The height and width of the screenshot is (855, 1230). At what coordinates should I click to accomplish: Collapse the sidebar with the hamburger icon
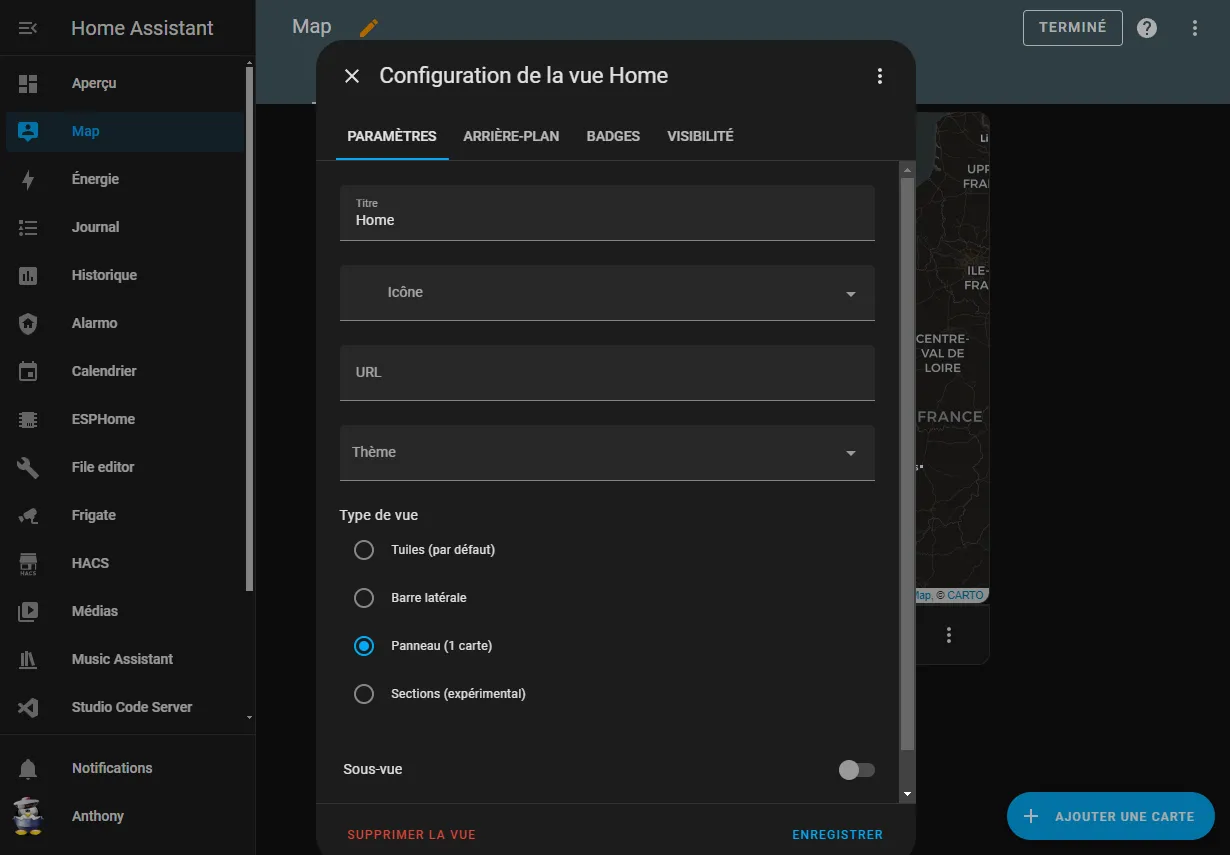tap(27, 28)
